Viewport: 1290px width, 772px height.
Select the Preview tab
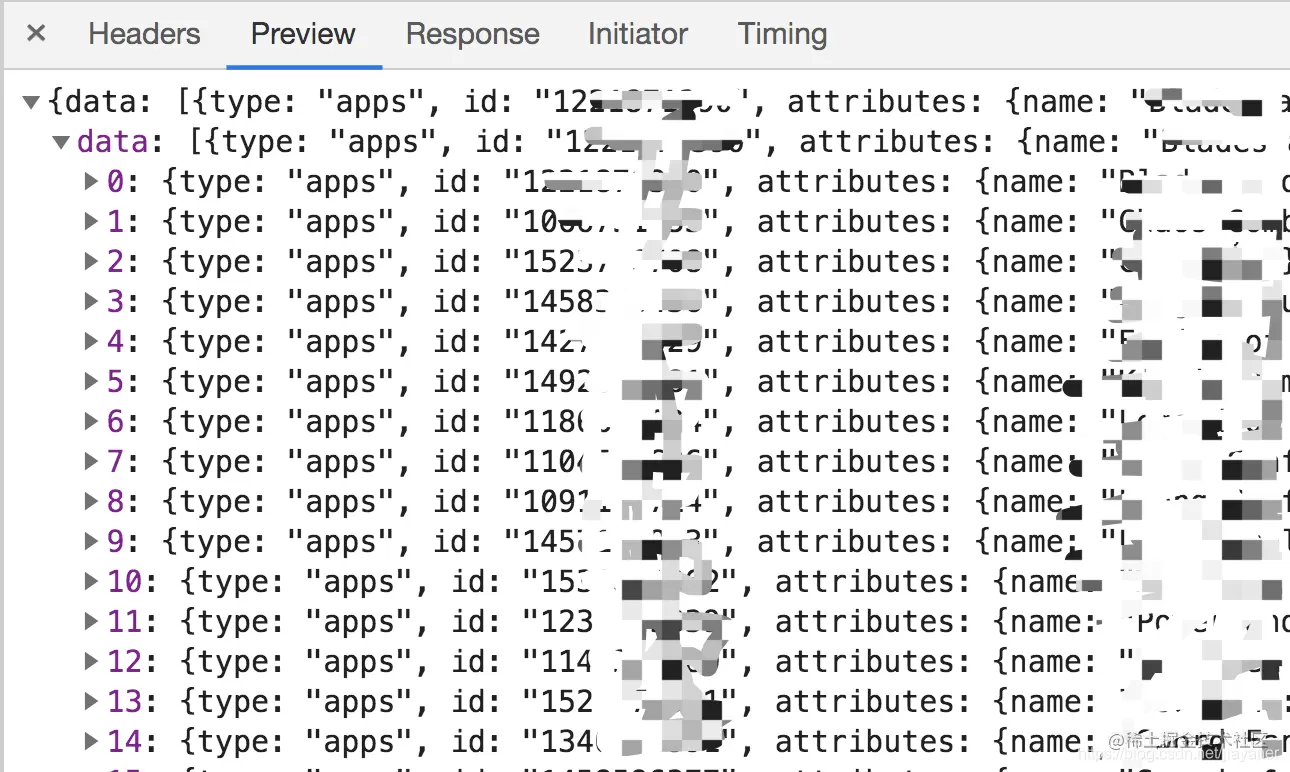click(303, 34)
